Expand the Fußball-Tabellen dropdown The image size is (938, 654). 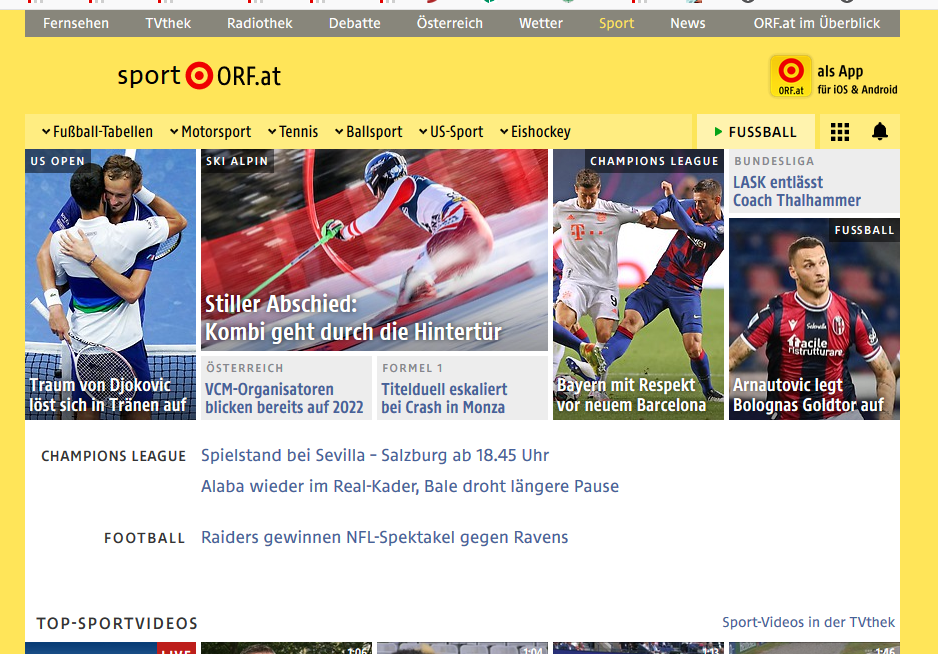point(97,132)
